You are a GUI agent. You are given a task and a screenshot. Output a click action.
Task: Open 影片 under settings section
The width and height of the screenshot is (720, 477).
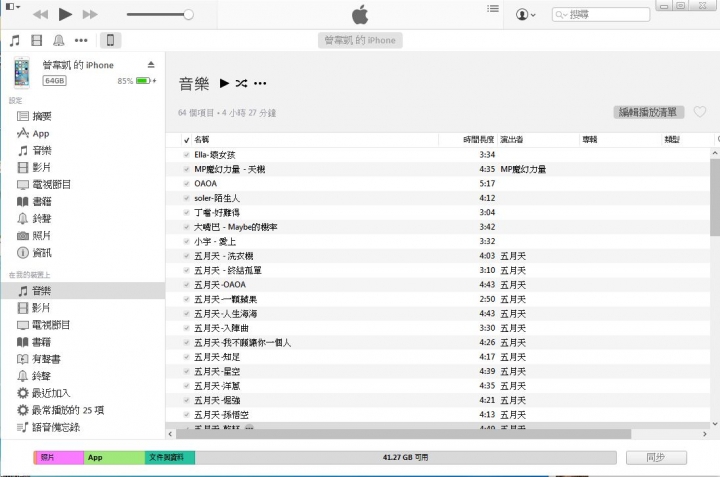pyautogui.click(x=34, y=168)
